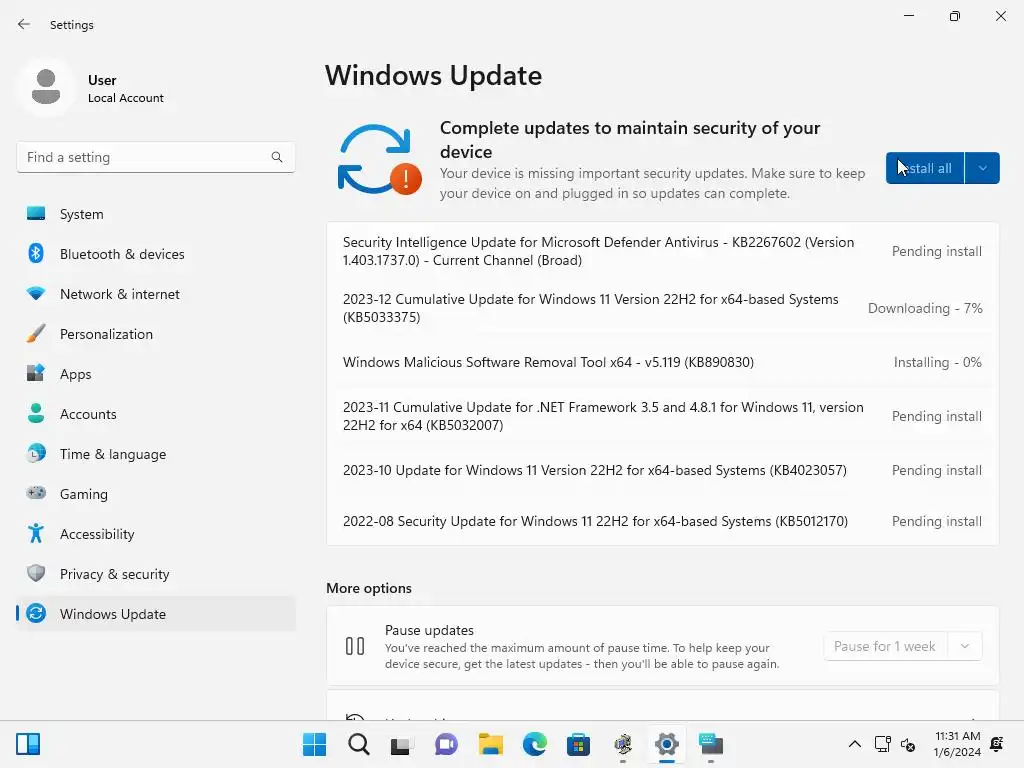Expand the Install all dropdown arrow
Viewport: 1024px width, 768px height.
click(x=982, y=168)
